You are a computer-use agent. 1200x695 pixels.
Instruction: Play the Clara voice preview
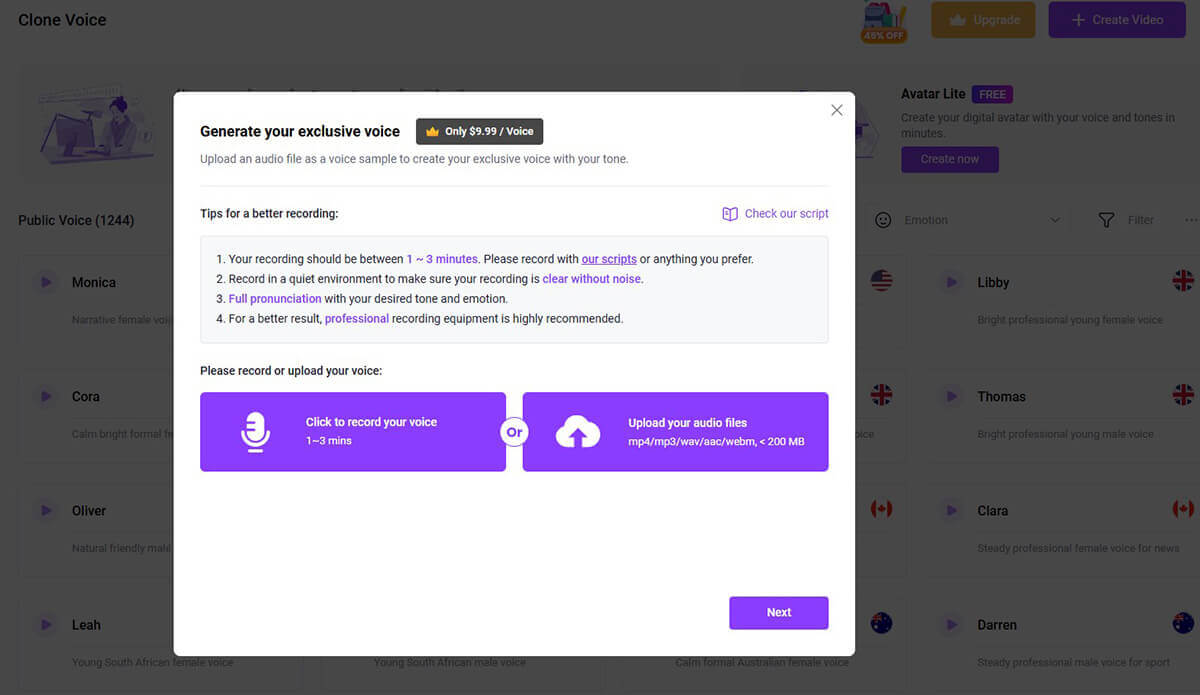(x=952, y=511)
